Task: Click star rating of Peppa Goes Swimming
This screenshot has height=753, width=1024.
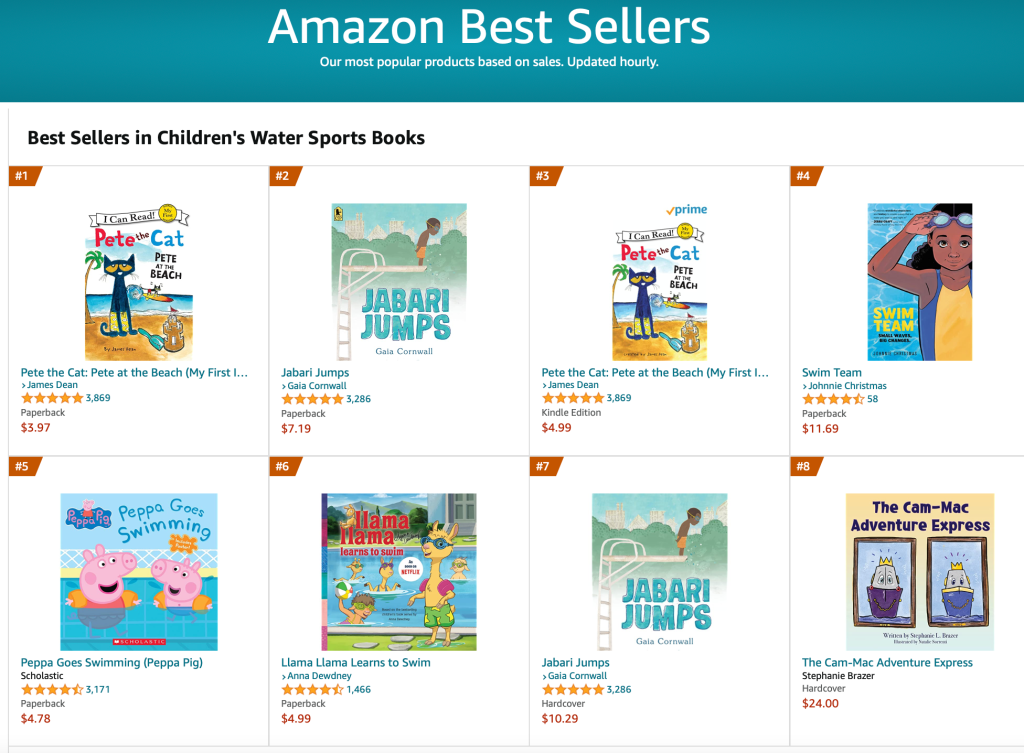Action: [52, 689]
